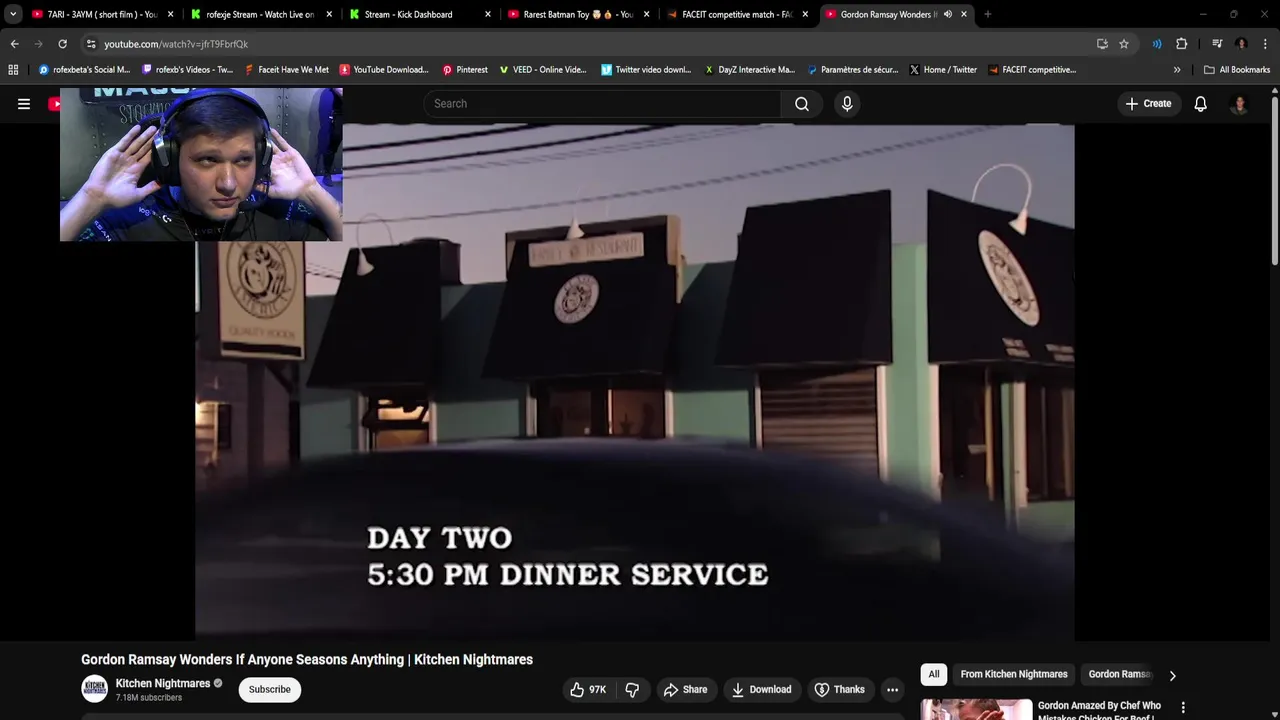Screen dimensions: 1280x720
Task: Expand hidden bookmarks chevron
Action: (x=1177, y=70)
